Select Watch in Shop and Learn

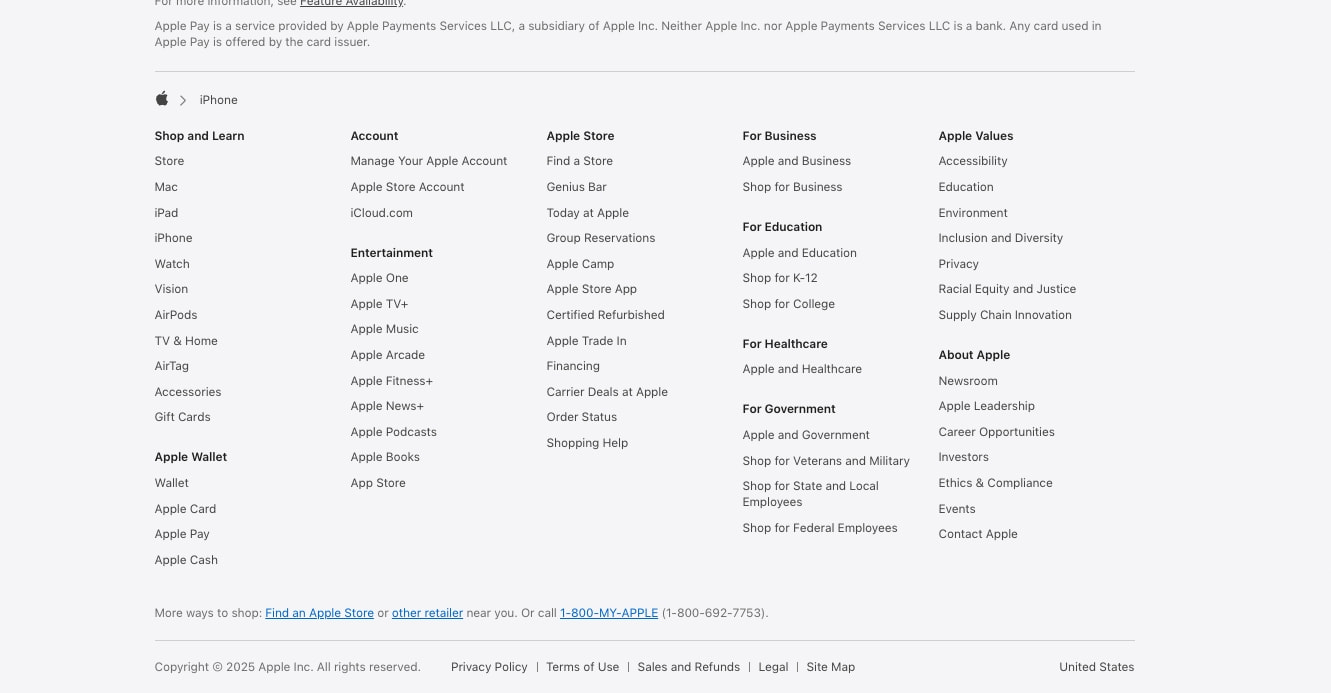pyautogui.click(x=172, y=264)
